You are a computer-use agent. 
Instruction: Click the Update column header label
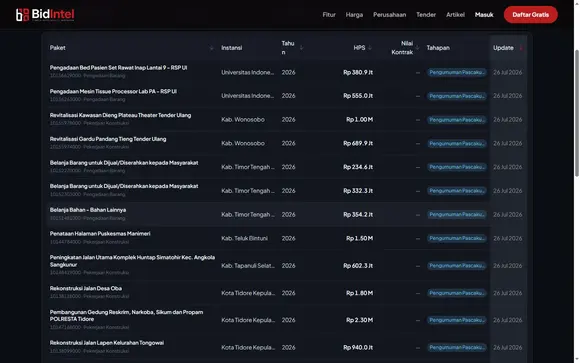[x=503, y=48]
